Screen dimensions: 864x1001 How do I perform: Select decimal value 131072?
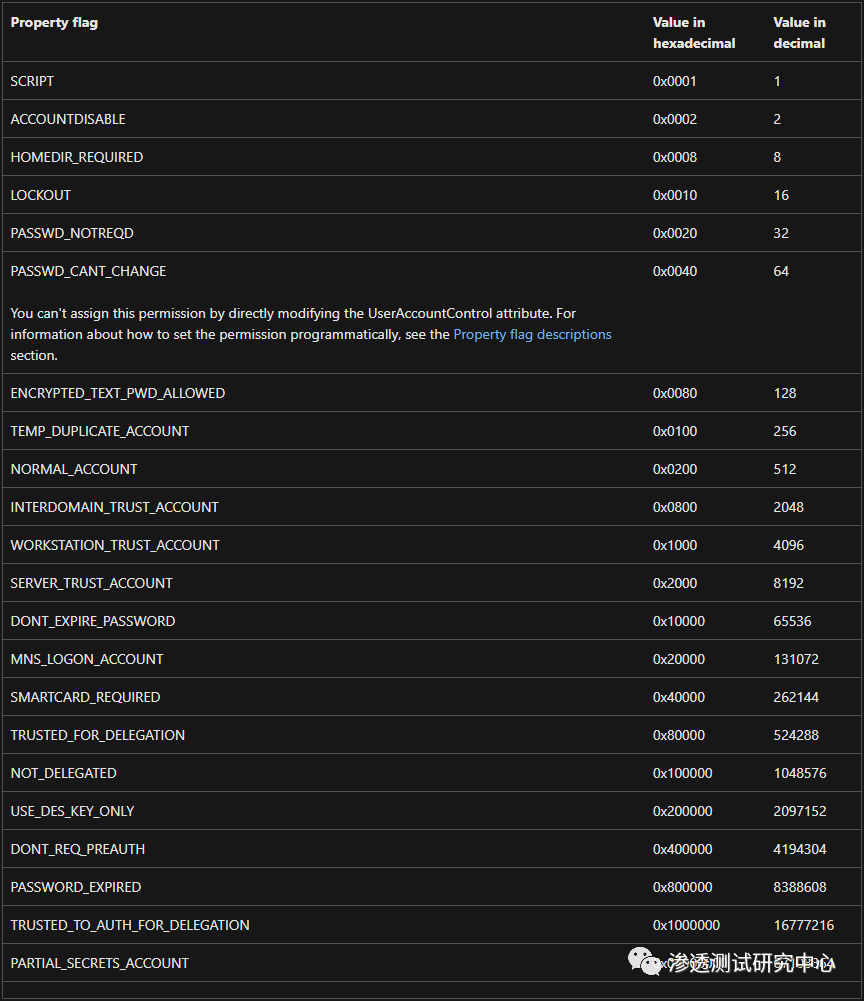pos(796,659)
